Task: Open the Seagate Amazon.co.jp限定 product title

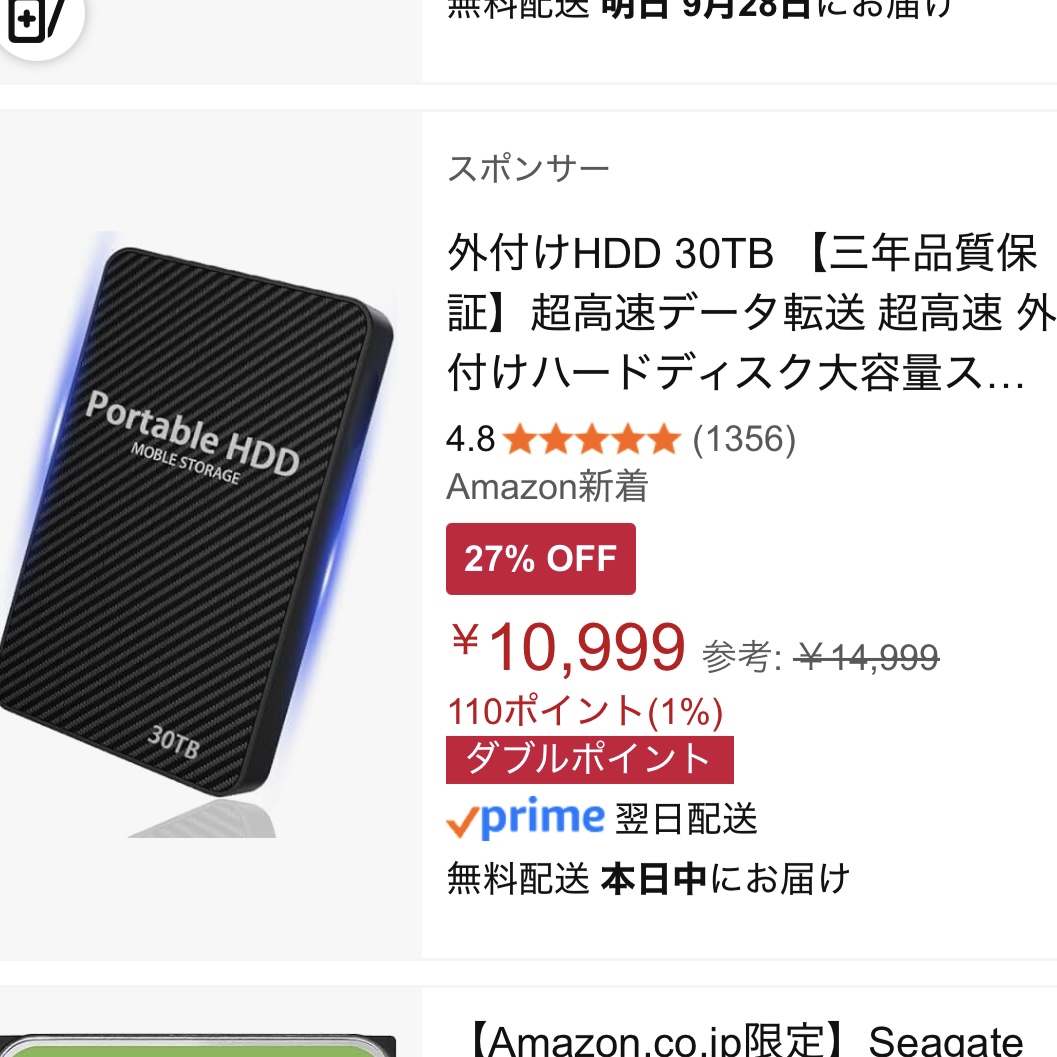Action: pyautogui.click(x=748, y=1039)
